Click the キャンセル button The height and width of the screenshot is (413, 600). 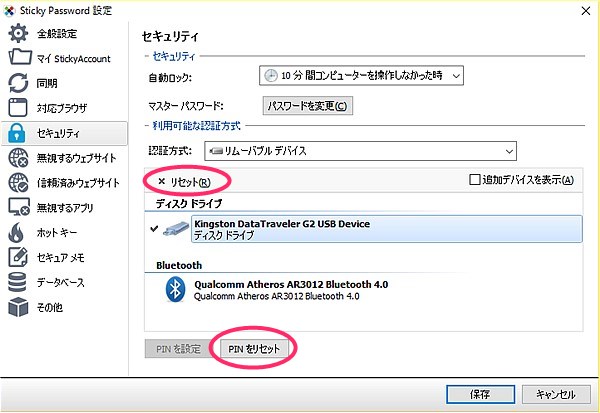556,394
